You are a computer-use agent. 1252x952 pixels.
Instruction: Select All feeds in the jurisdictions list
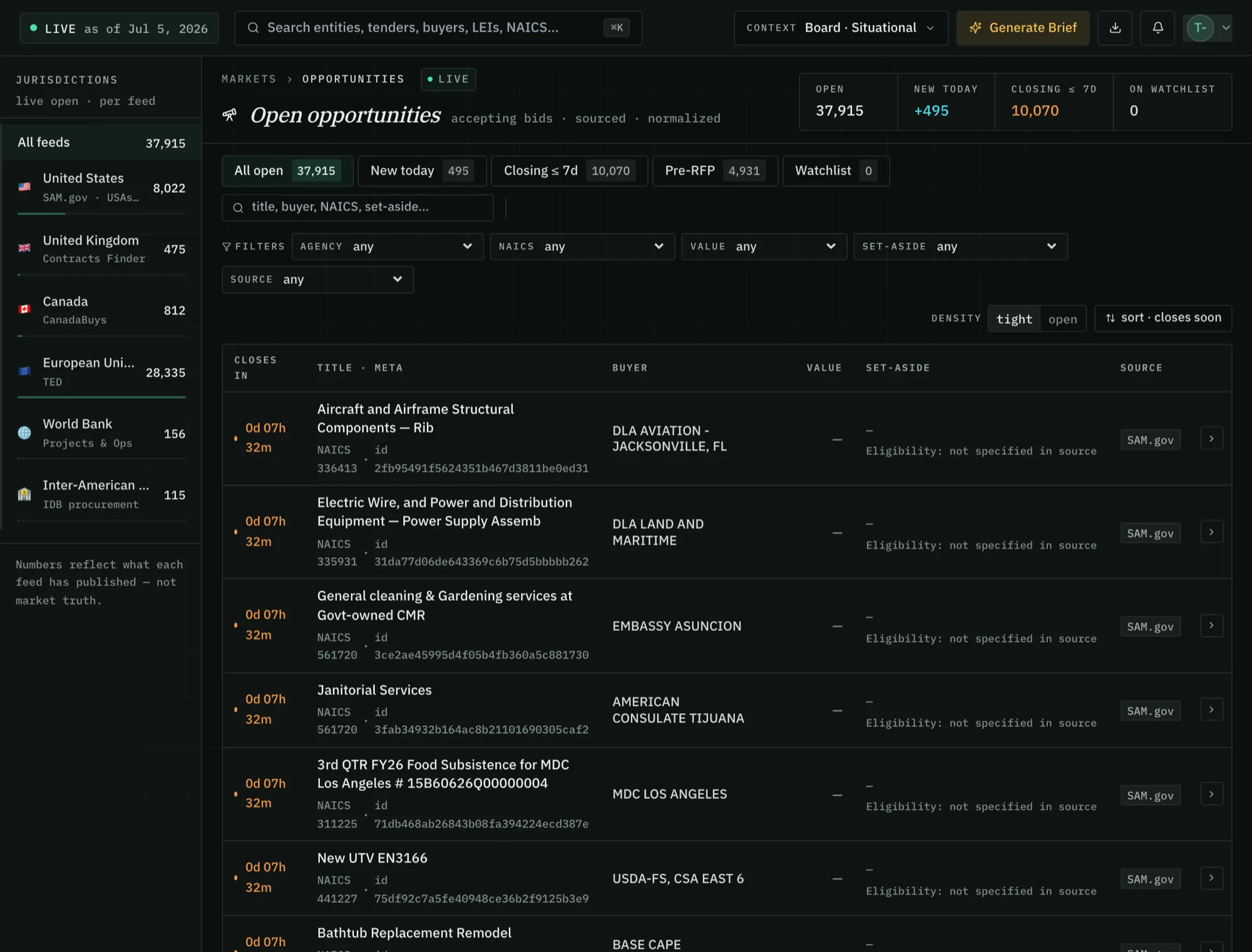pos(101,143)
